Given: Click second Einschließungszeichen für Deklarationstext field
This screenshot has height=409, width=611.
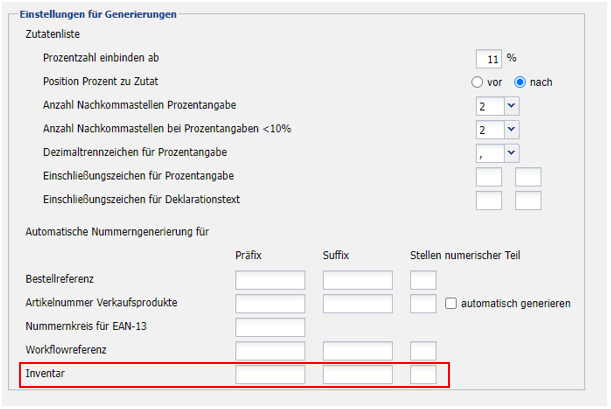Looking at the screenshot, I should pyautogui.click(x=527, y=200).
